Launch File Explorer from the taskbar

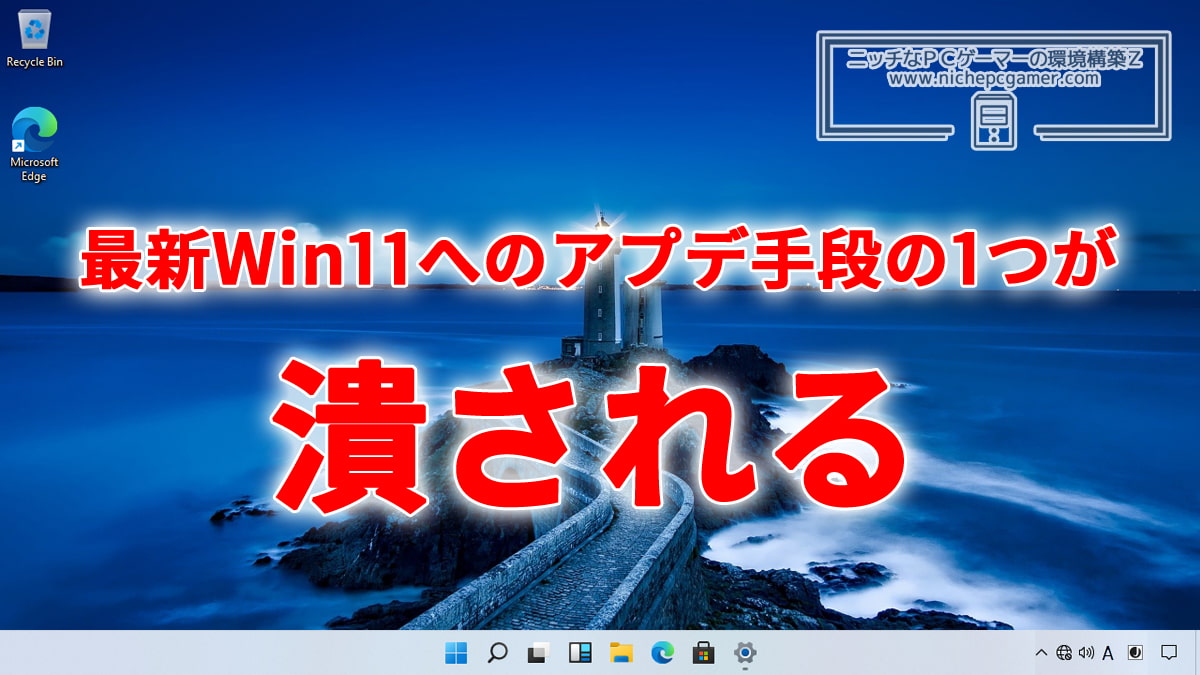621,653
